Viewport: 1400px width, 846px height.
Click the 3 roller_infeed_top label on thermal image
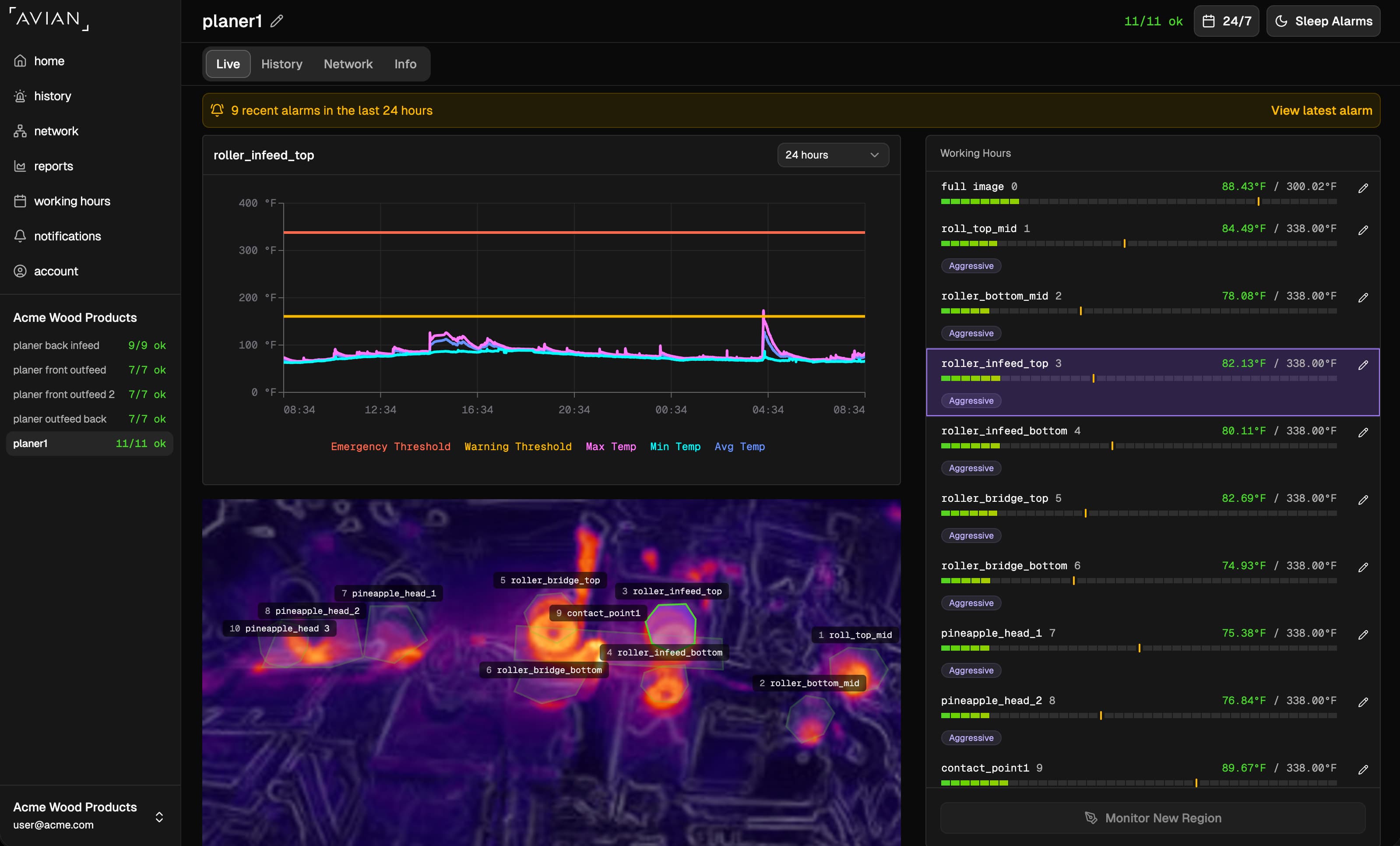pyautogui.click(x=672, y=591)
